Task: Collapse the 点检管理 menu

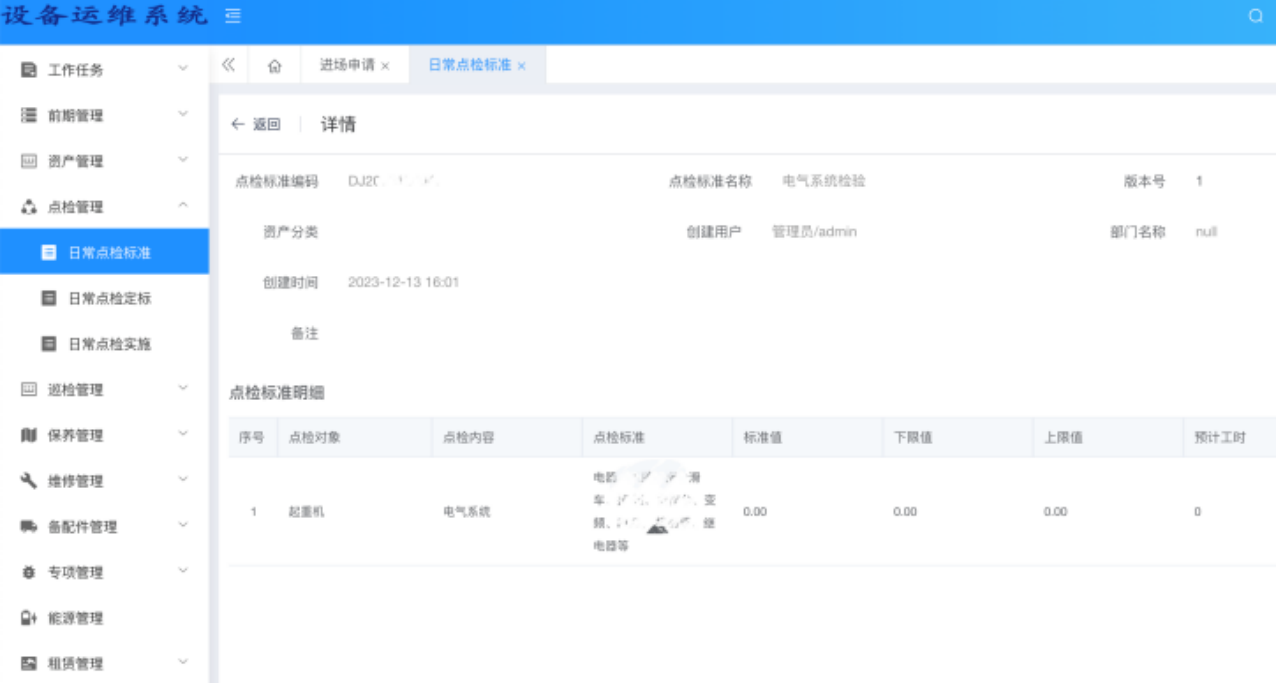Action: click(x=183, y=206)
